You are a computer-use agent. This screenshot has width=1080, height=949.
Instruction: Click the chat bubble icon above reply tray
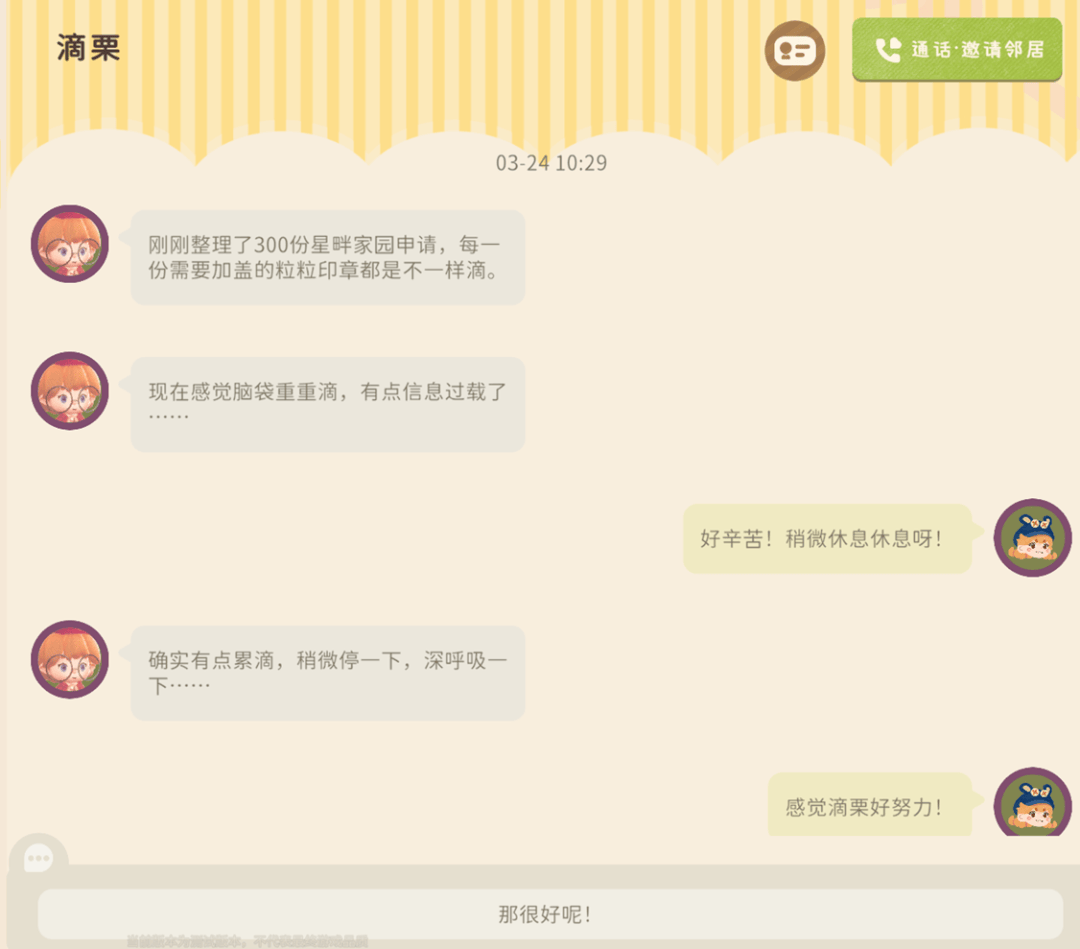pyautogui.click(x=39, y=858)
